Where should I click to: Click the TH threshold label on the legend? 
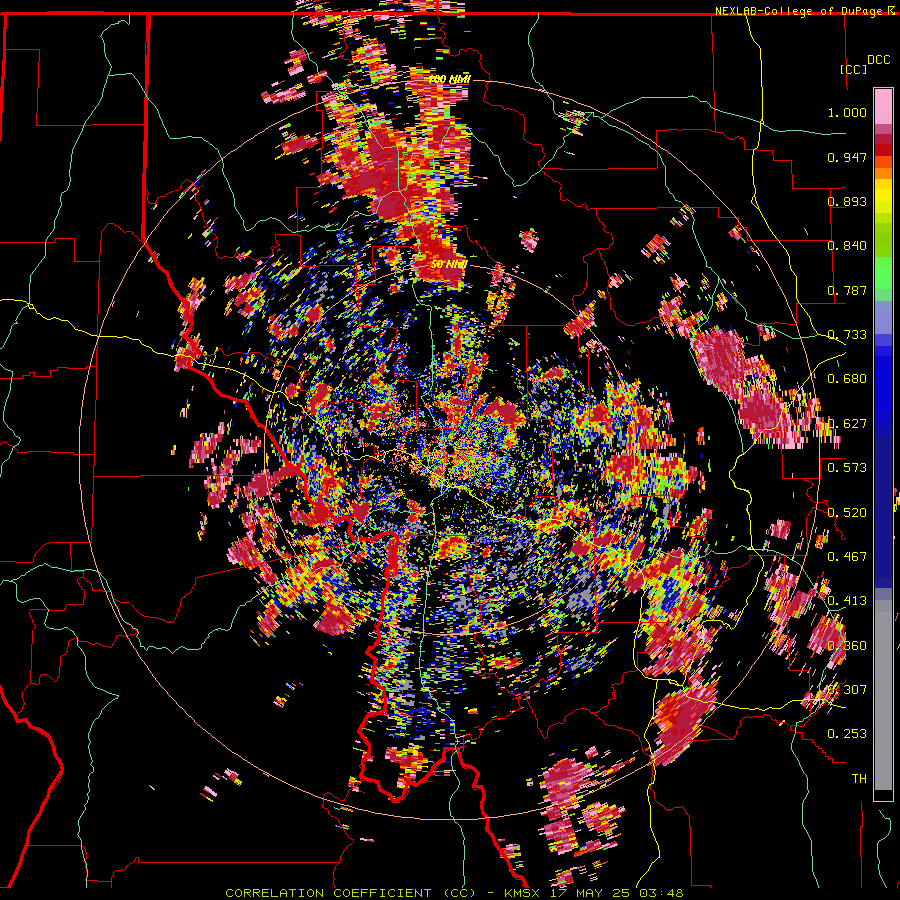(x=859, y=779)
